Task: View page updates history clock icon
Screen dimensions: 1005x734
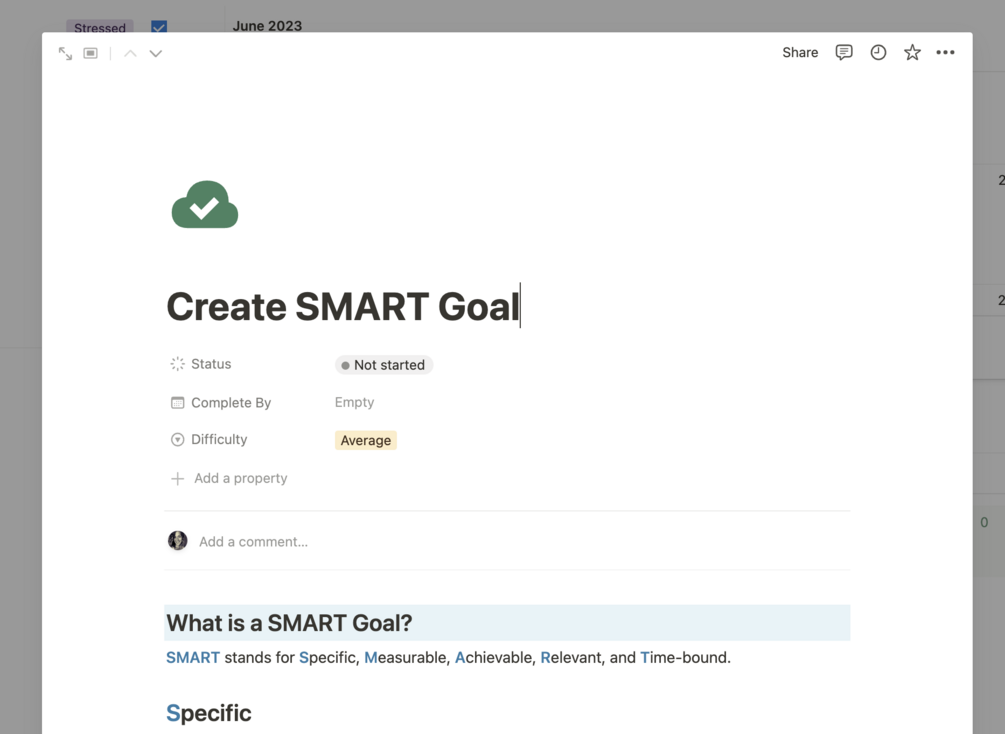Action: (x=878, y=52)
